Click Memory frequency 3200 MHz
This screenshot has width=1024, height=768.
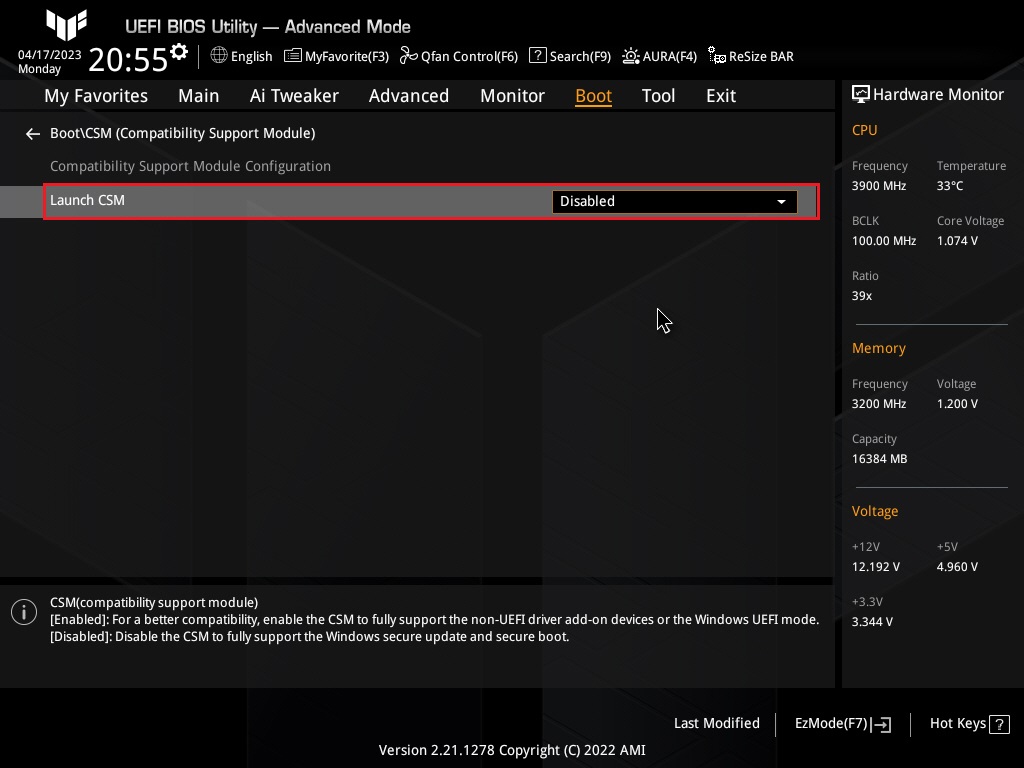878,404
